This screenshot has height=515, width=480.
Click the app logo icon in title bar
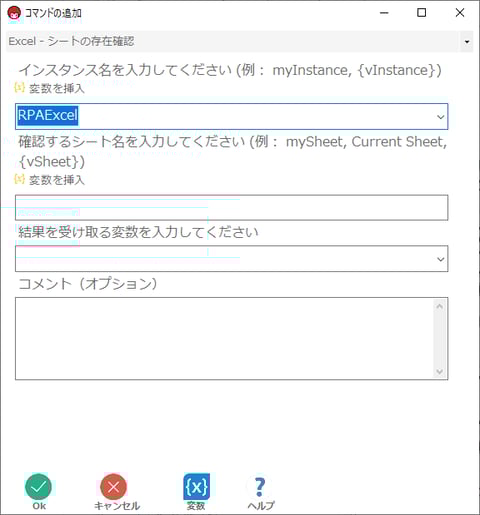click(14, 13)
